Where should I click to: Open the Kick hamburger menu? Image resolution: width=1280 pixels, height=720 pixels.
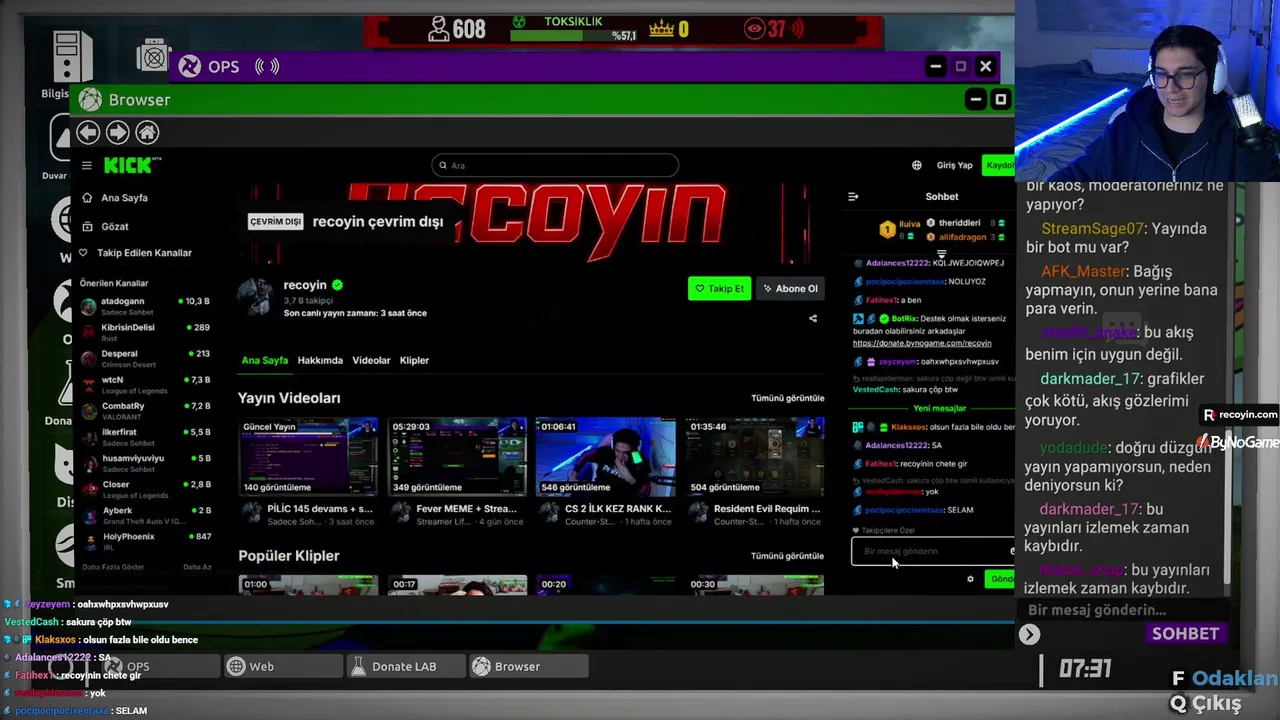tap(87, 166)
